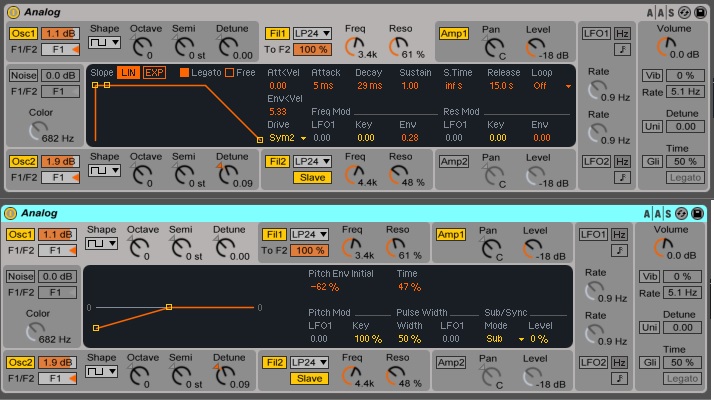Click the bottom Analog hot-swap preset icon
Screen dimensions: 714x400
682,213
